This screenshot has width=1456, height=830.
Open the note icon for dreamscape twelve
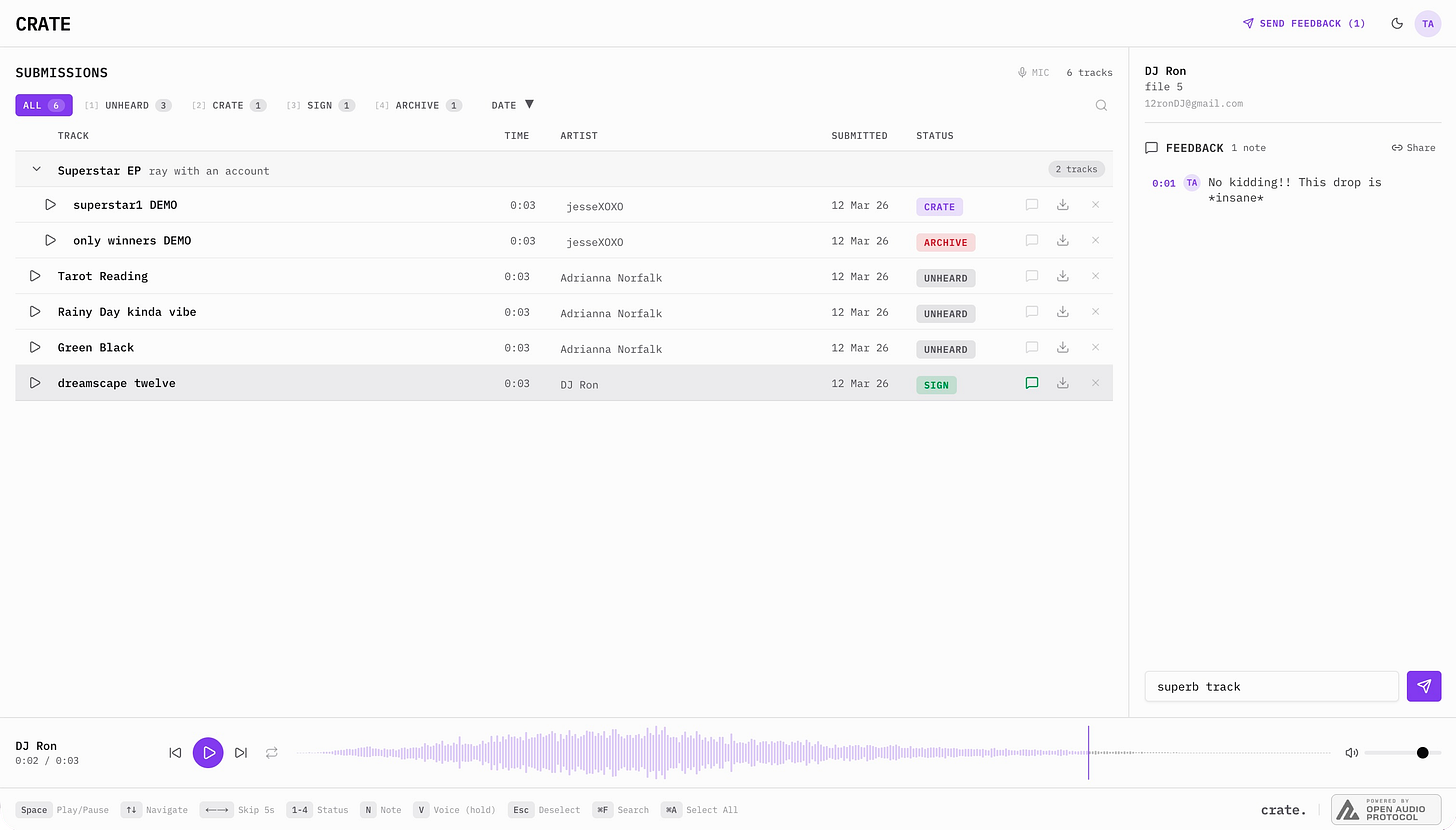(x=1032, y=383)
